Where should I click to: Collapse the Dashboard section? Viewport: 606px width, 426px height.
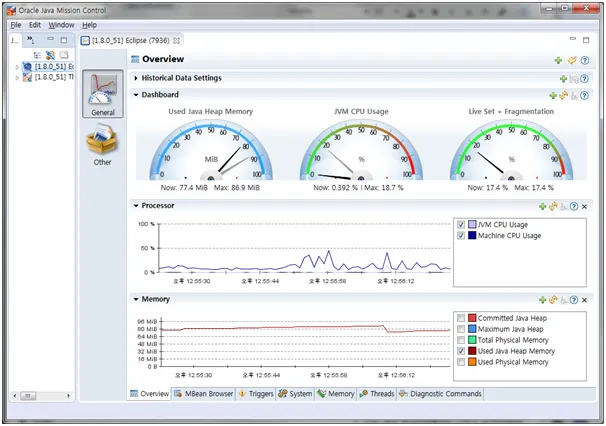pos(136,95)
